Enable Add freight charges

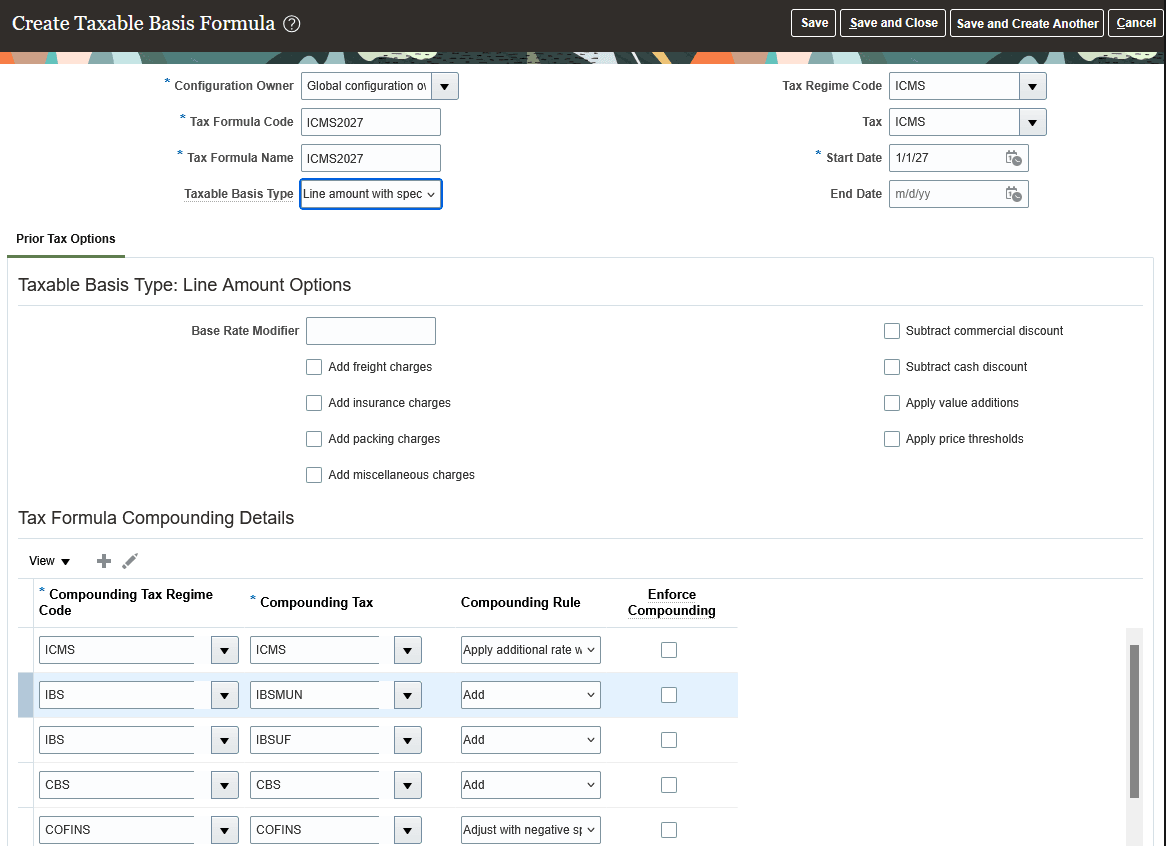[313, 367]
